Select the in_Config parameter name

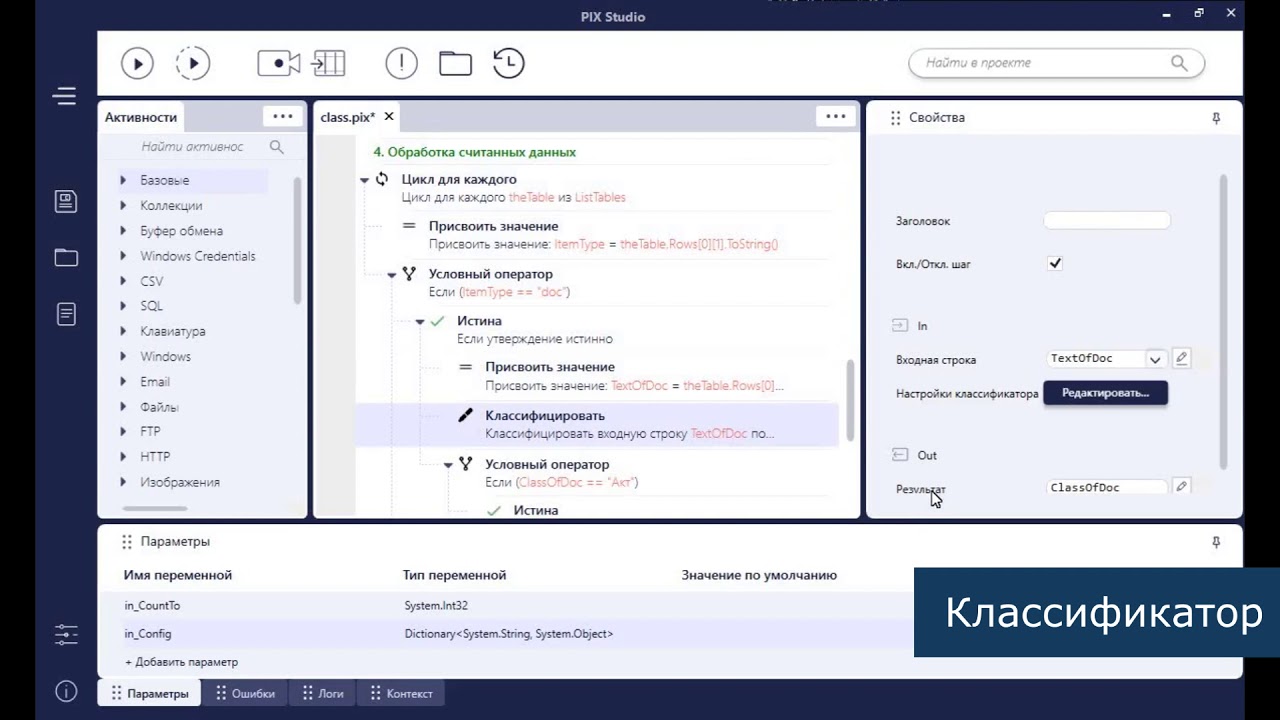[x=148, y=634]
